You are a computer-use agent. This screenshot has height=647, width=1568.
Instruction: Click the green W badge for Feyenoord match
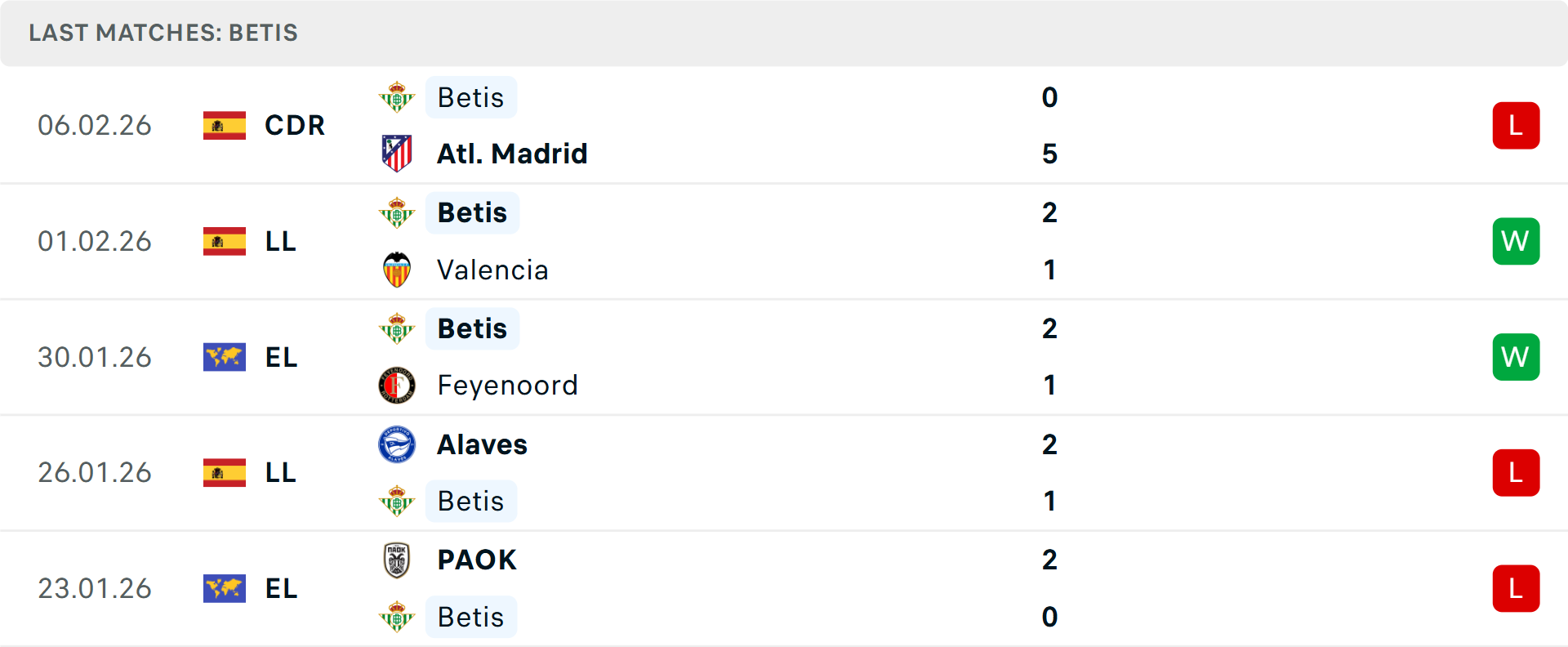tap(1516, 357)
